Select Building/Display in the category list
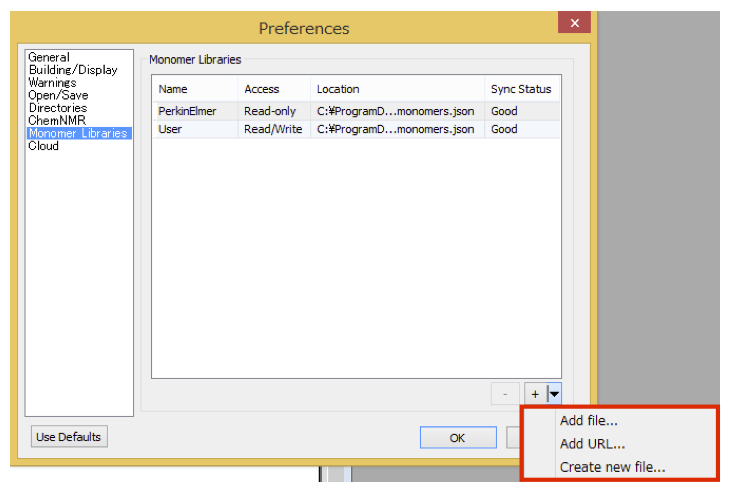730x490 pixels. pyautogui.click(x=73, y=70)
